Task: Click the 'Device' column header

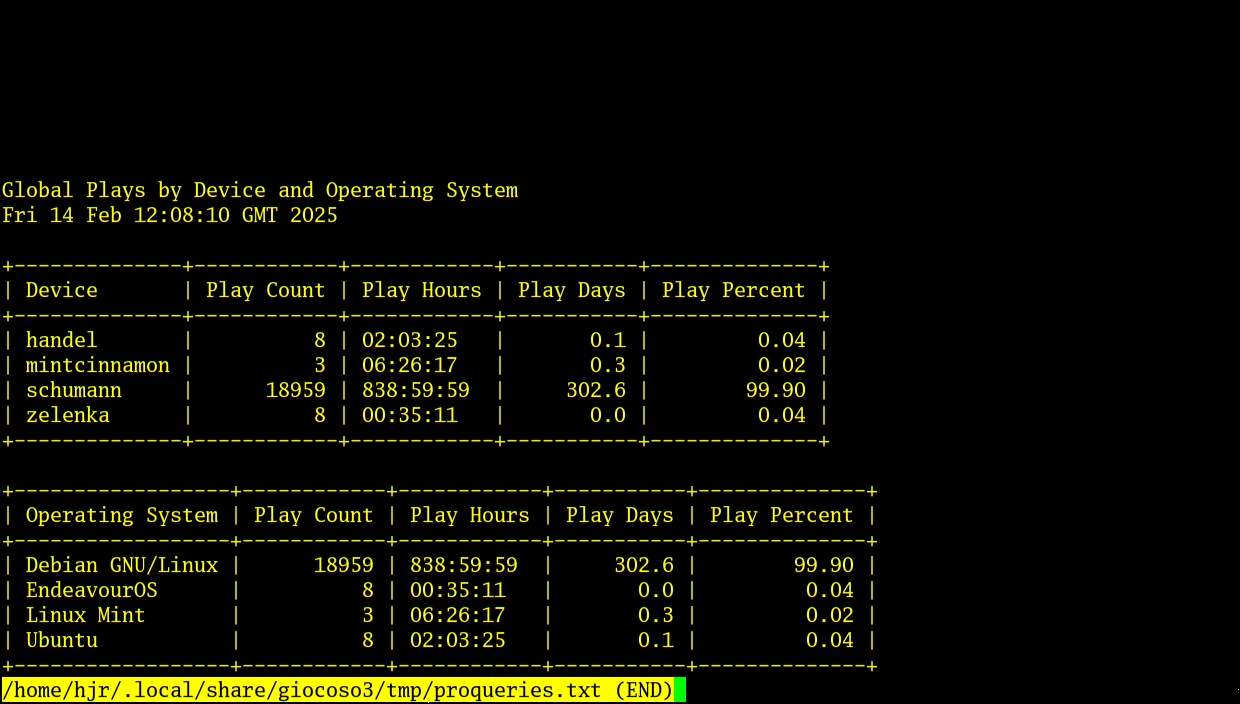Action: tap(62, 290)
